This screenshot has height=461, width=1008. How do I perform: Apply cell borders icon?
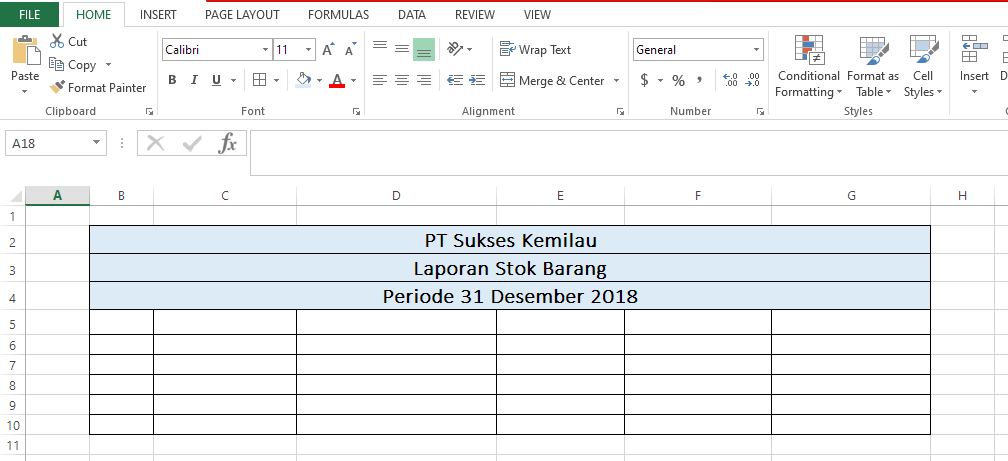point(259,80)
